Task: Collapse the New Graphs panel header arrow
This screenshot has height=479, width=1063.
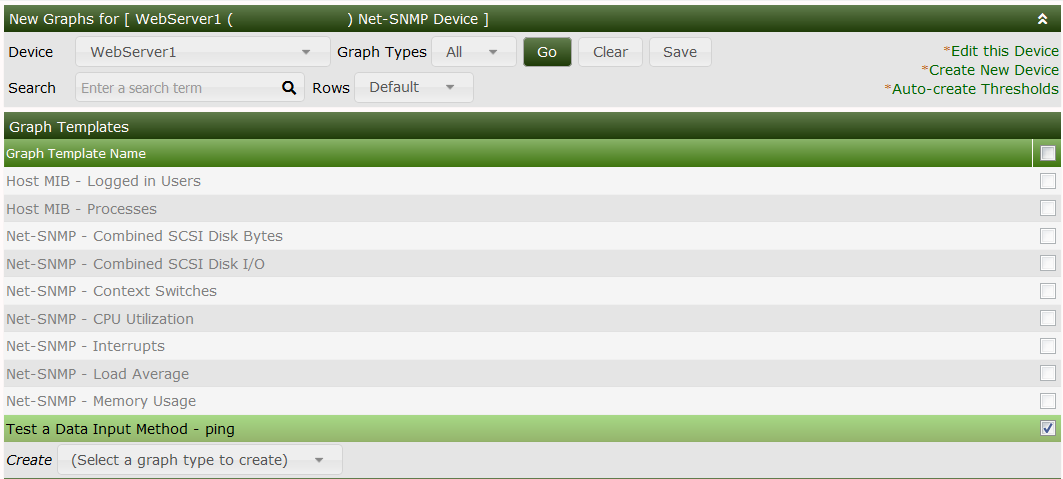Action: pos(1042,19)
